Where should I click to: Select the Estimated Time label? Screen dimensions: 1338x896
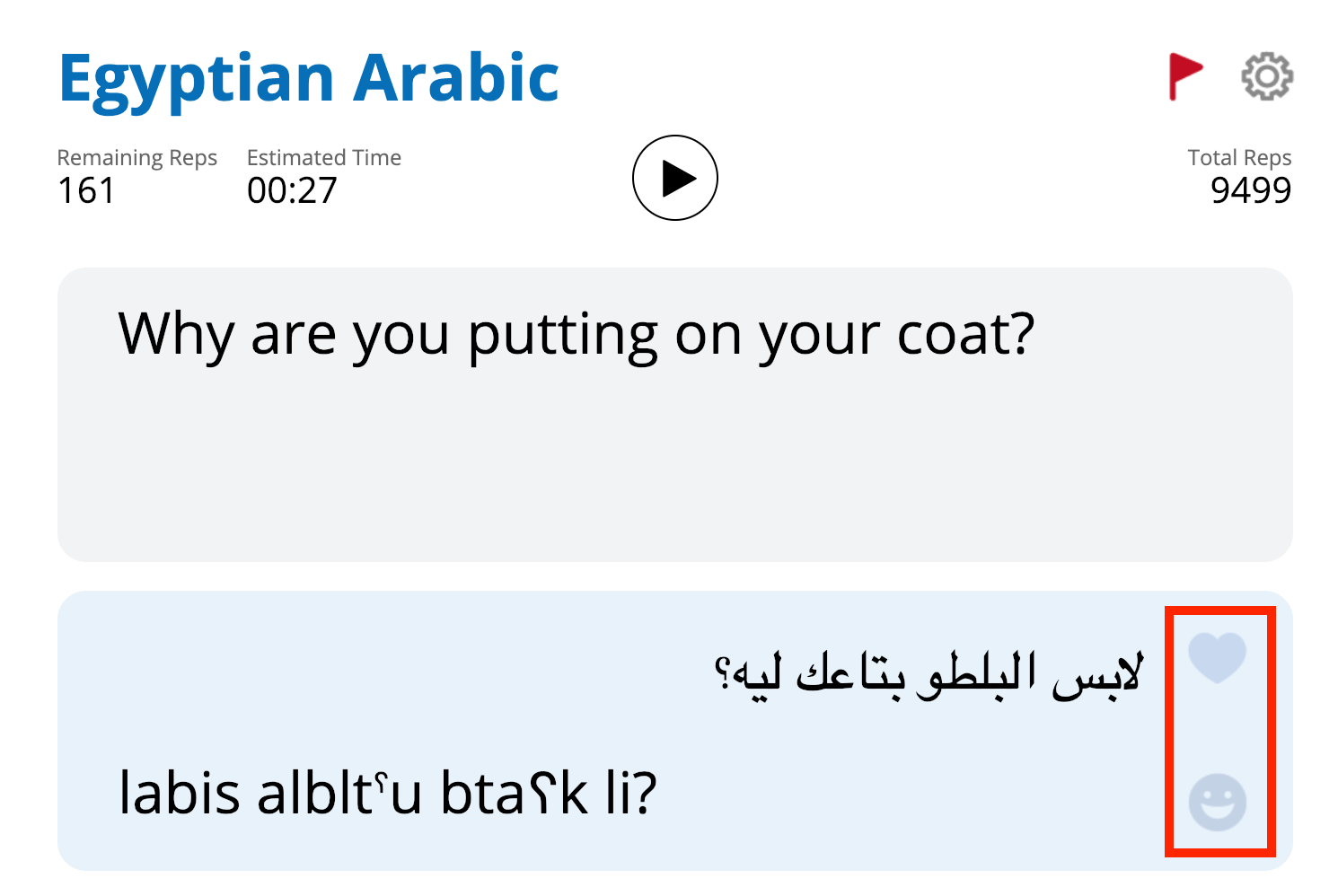point(324,158)
